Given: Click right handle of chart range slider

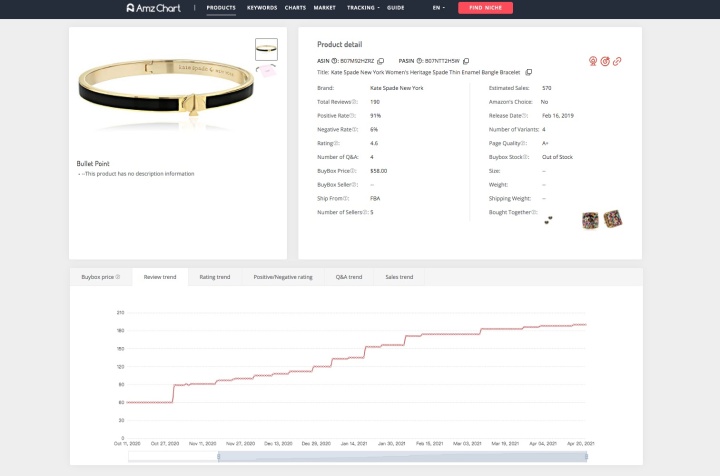Looking at the screenshot, I should [x=586, y=456].
